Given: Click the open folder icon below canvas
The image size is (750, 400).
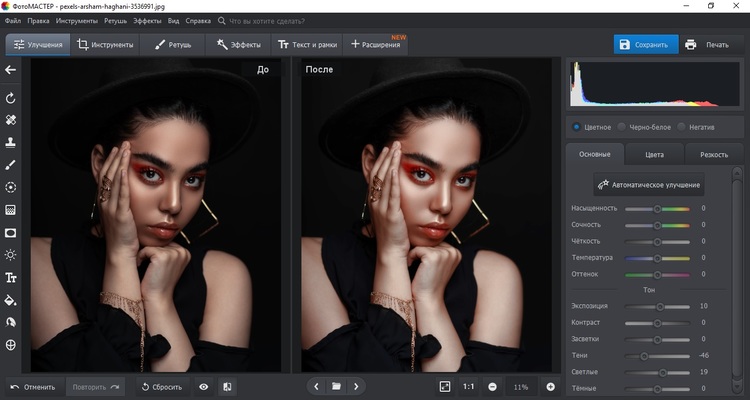Looking at the screenshot, I should (x=337, y=386).
